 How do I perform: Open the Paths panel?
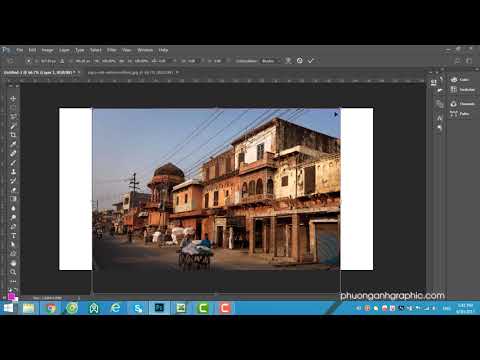pyautogui.click(x=460, y=114)
